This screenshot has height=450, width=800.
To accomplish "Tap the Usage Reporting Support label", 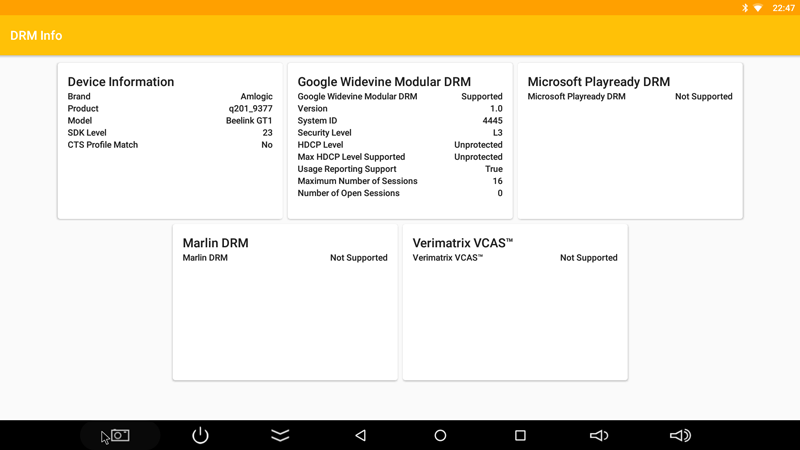I will [347, 169].
